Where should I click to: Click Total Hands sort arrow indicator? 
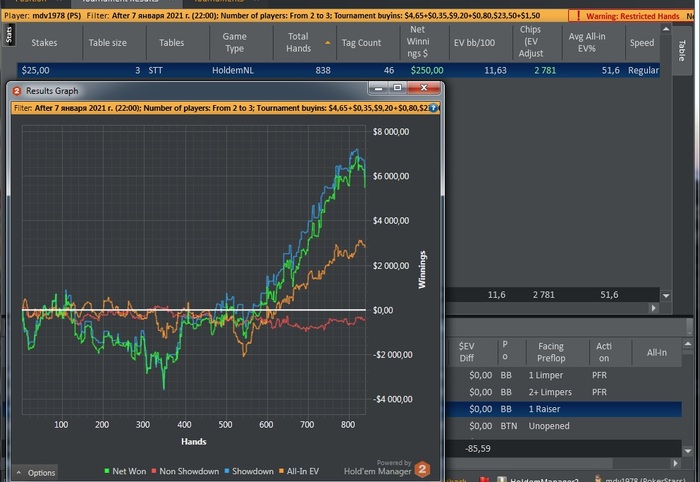pos(328,43)
